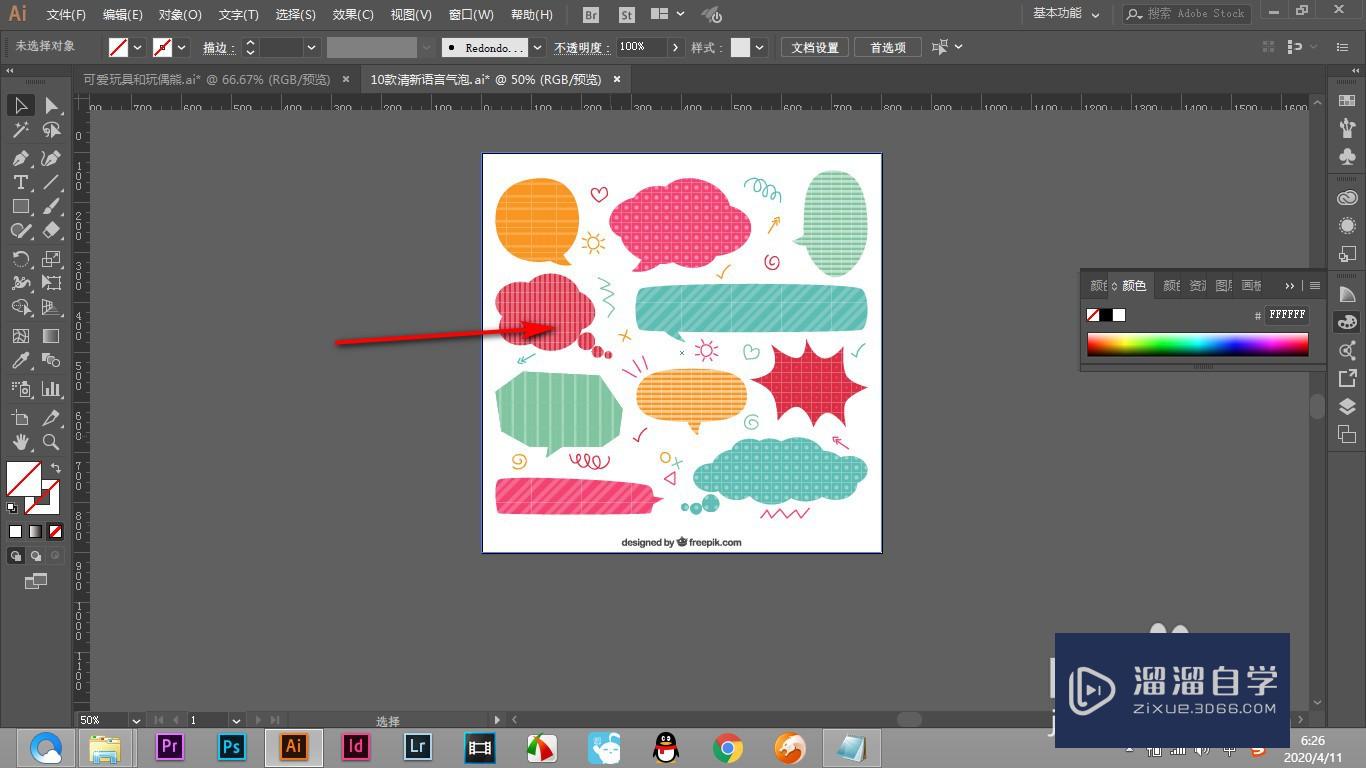Choose the Perspective Grid tool
Image resolution: width=1366 pixels, height=768 pixels.
tap(51, 307)
